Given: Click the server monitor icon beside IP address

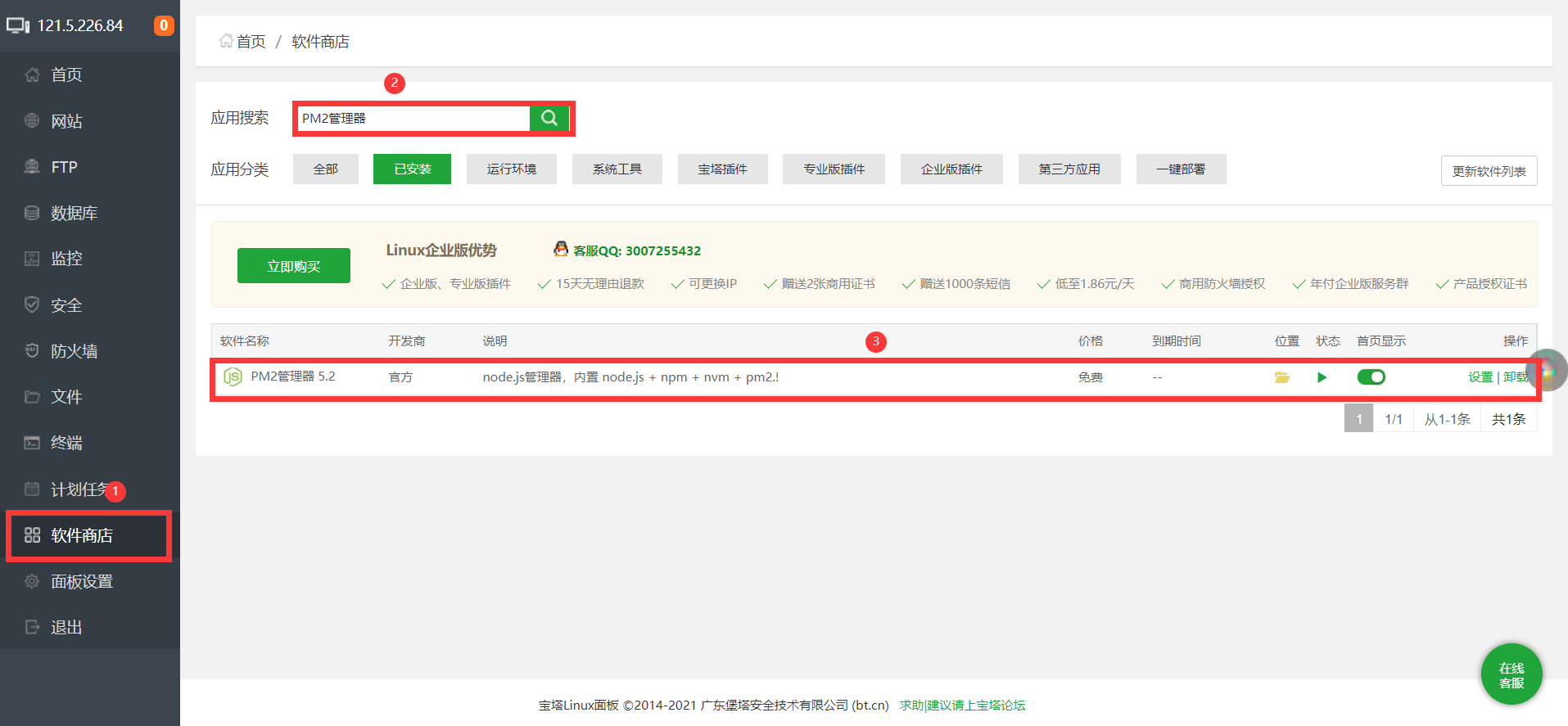Looking at the screenshot, I should pyautogui.click(x=18, y=25).
